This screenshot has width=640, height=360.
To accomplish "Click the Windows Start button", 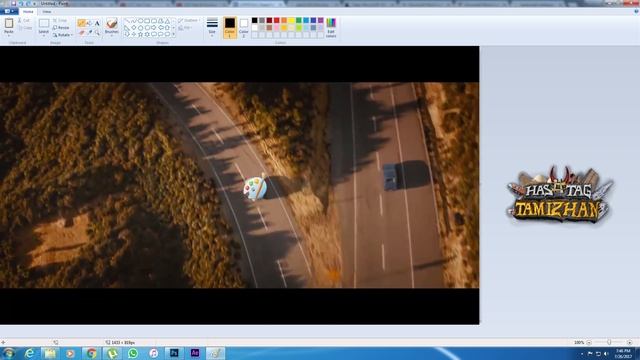I will (9, 353).
